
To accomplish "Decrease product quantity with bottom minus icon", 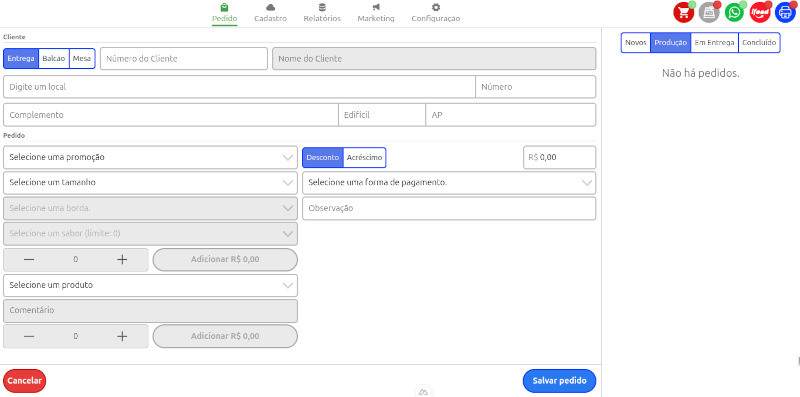I will [x=29, y=336].
